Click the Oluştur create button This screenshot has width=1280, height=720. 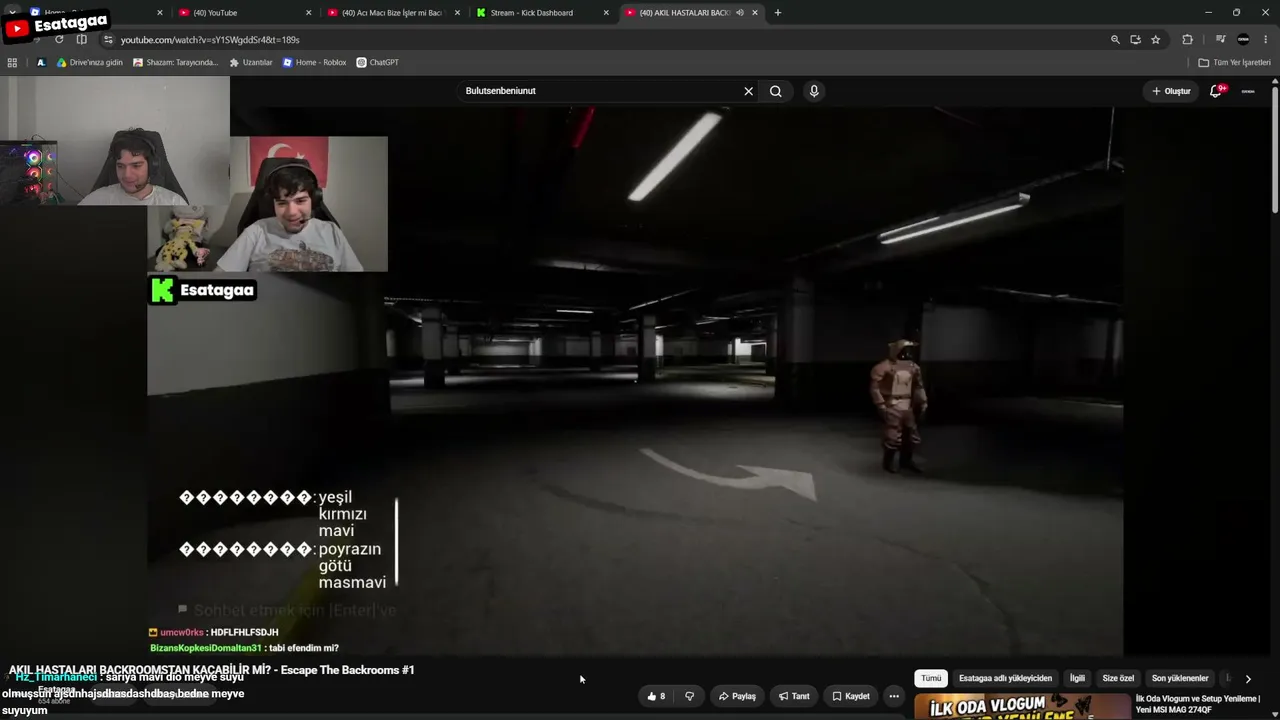(x=1171, y=91)
